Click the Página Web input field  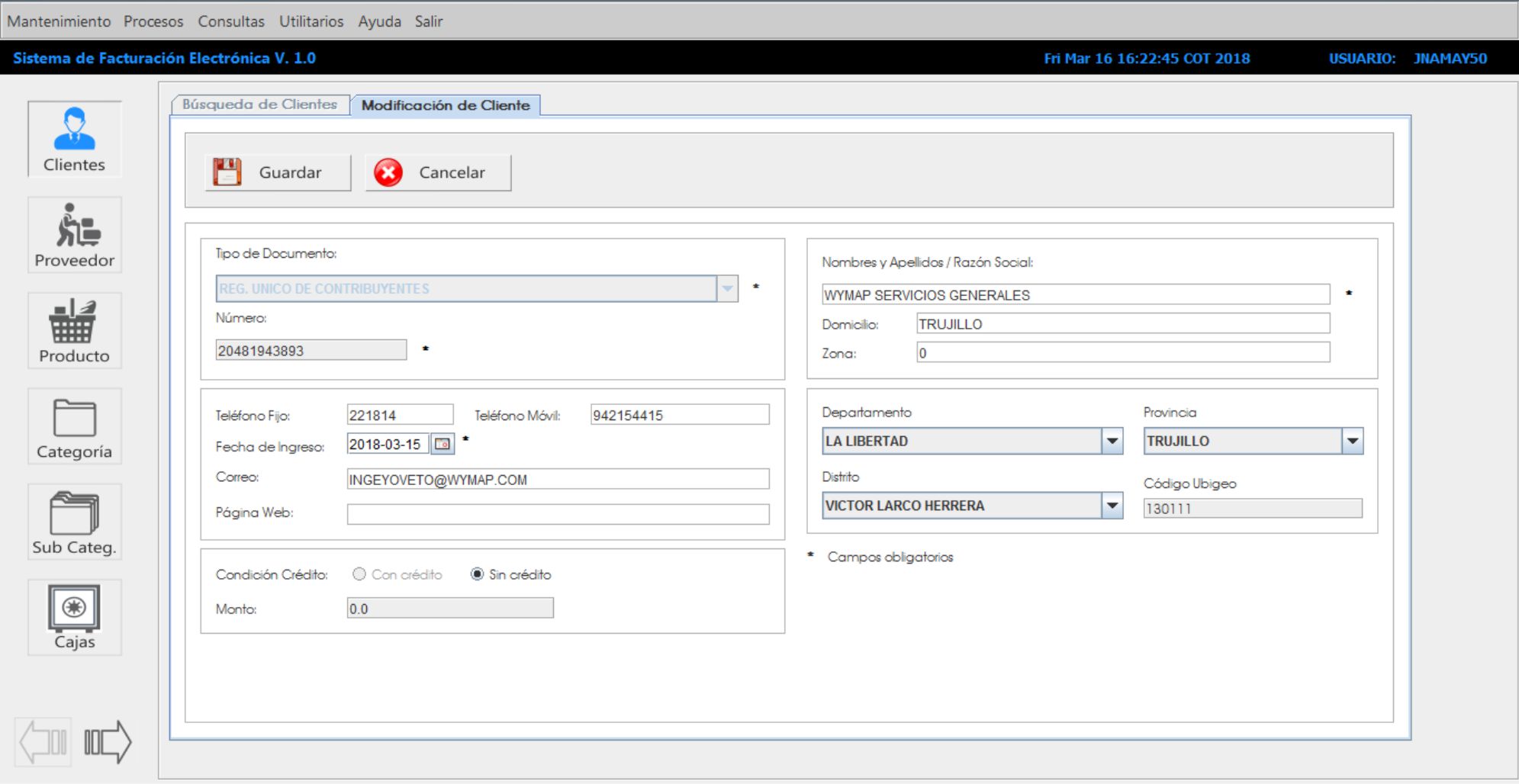(558, 514)
